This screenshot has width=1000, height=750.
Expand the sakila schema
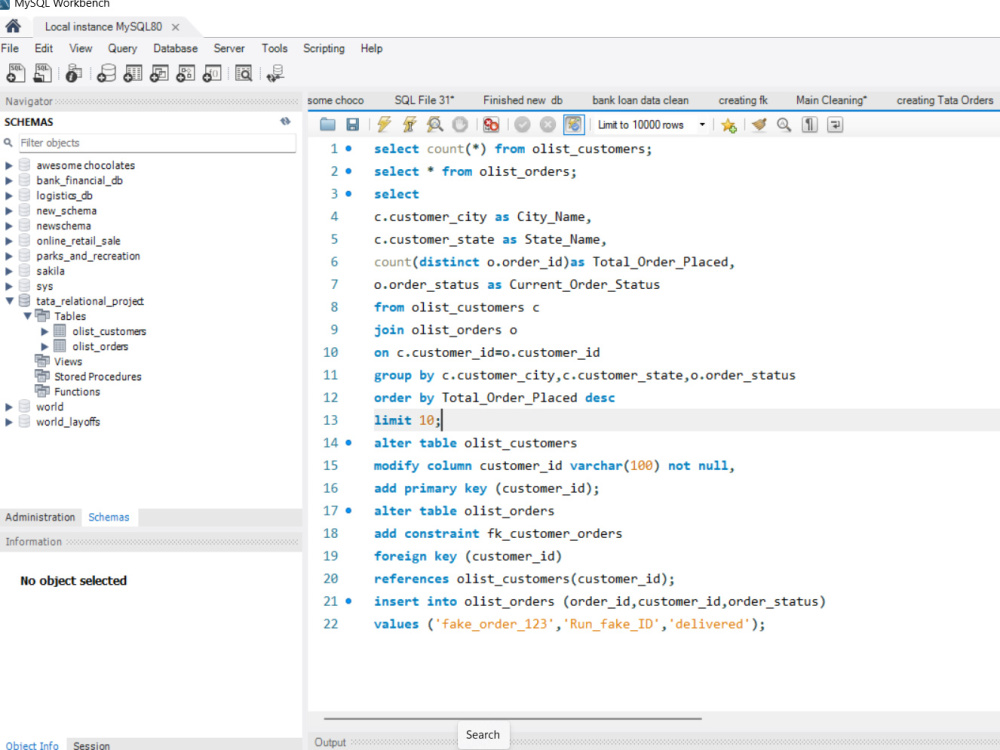tap(9, 271)
